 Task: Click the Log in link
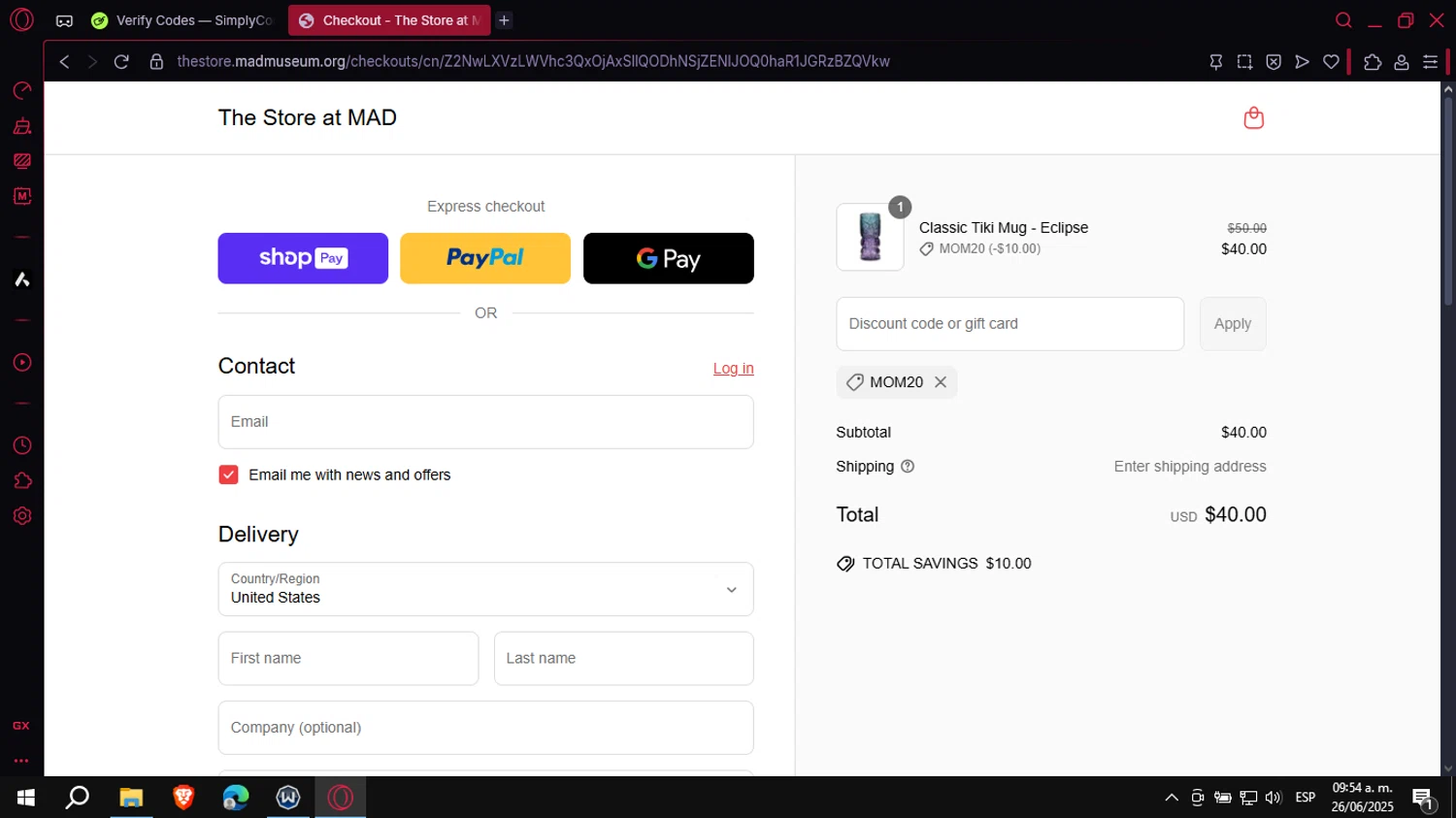click(733, 369)
